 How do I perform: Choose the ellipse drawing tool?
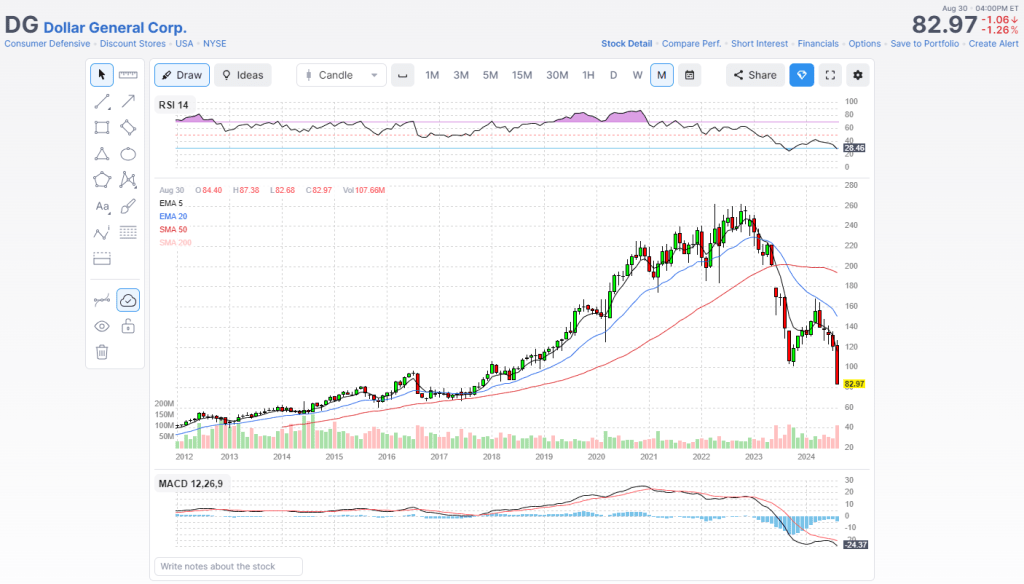128,153
